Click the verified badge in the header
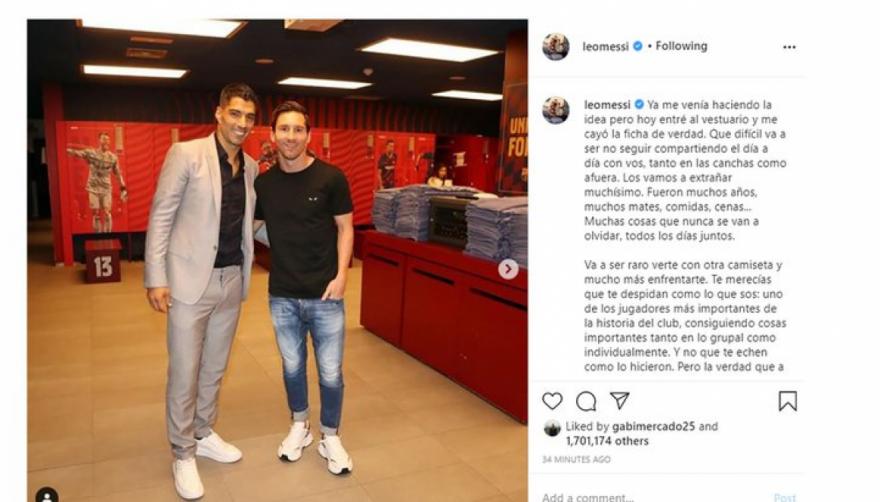This screenshot has width=880, height=502. (638, 46)
